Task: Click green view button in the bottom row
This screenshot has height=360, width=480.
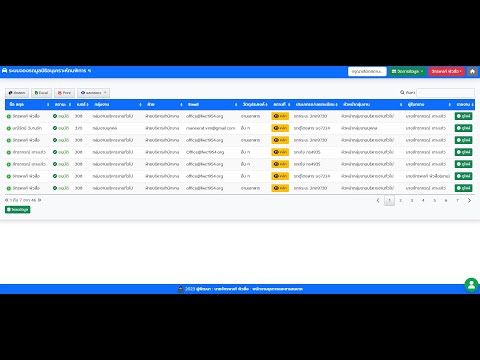Action: click(463, 188)
